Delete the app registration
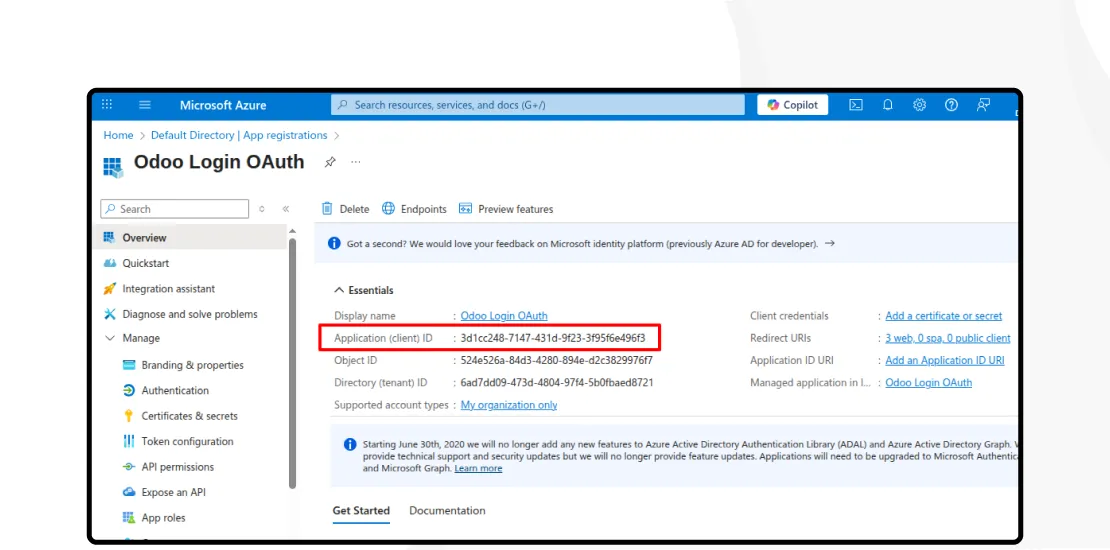The width and height of the screenshot is (1110, 550). 345,209
